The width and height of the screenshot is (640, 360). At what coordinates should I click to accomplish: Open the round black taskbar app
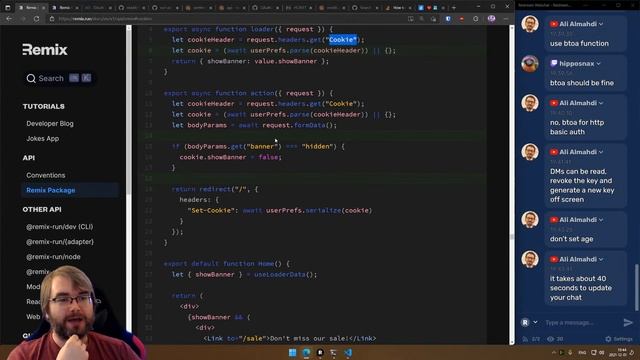click(320, 353)
